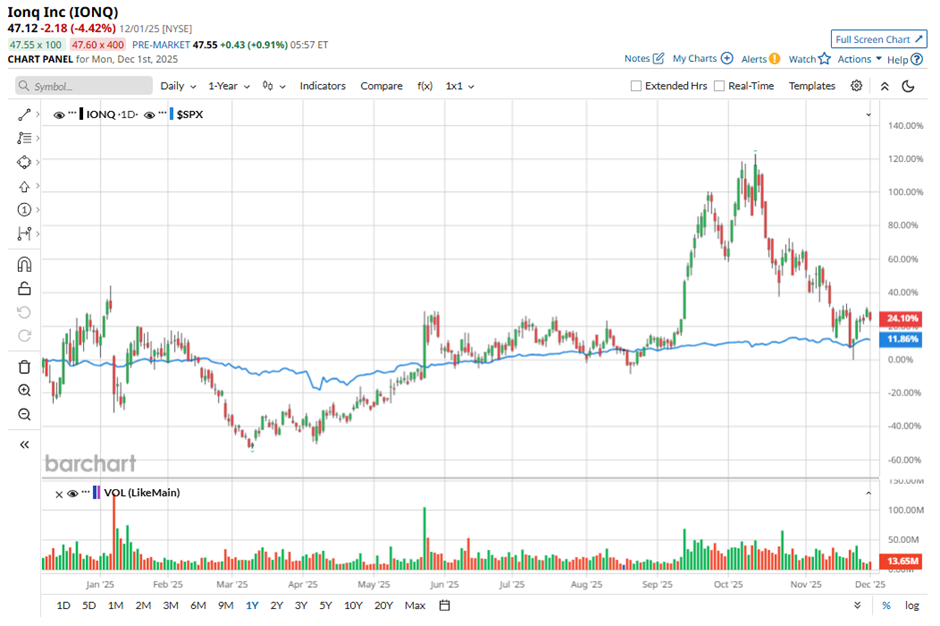Viewport: 940px width, 626px height.
Task: Remove the VOL indicator pane
Action: 59,495
